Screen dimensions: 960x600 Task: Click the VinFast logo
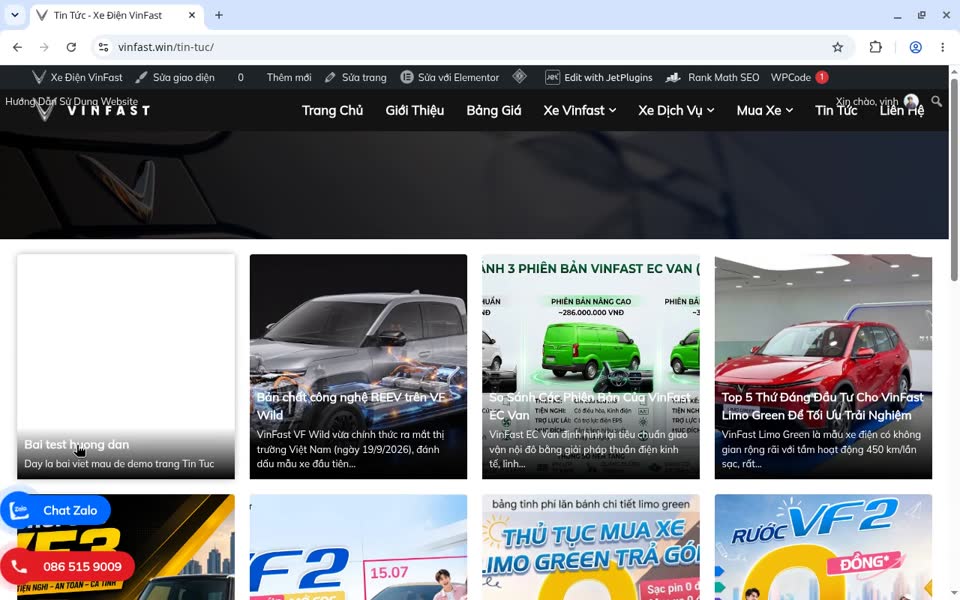click(x=92, y=111)
